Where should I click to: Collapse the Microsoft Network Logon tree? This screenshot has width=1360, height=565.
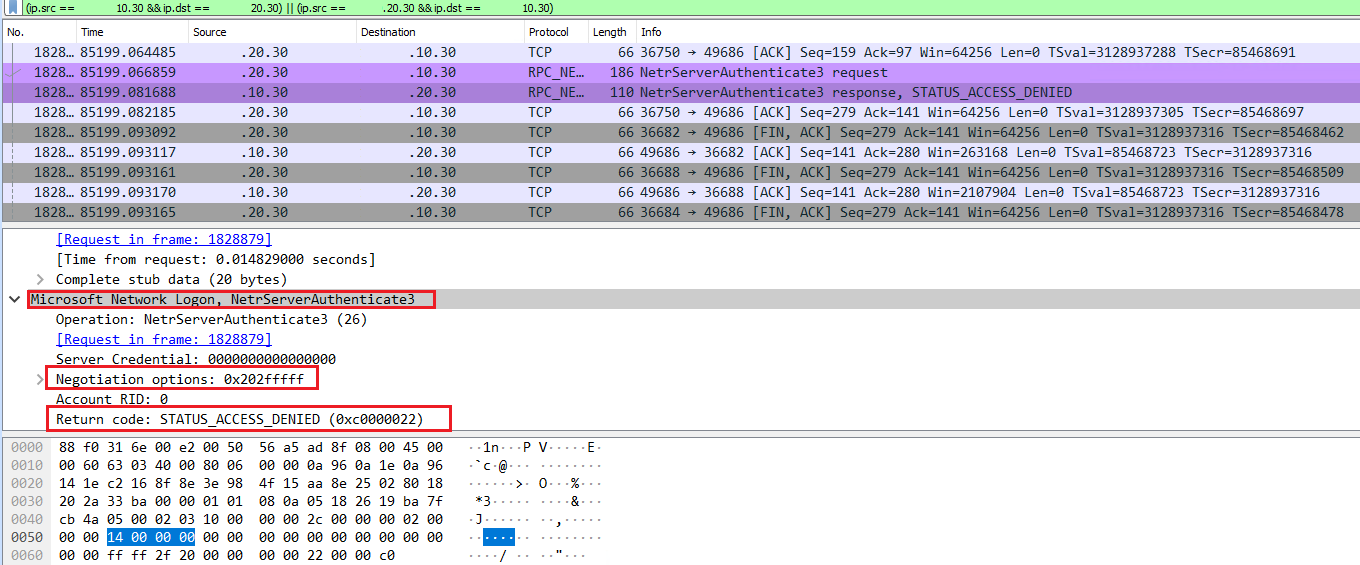[x=15, y=299]
